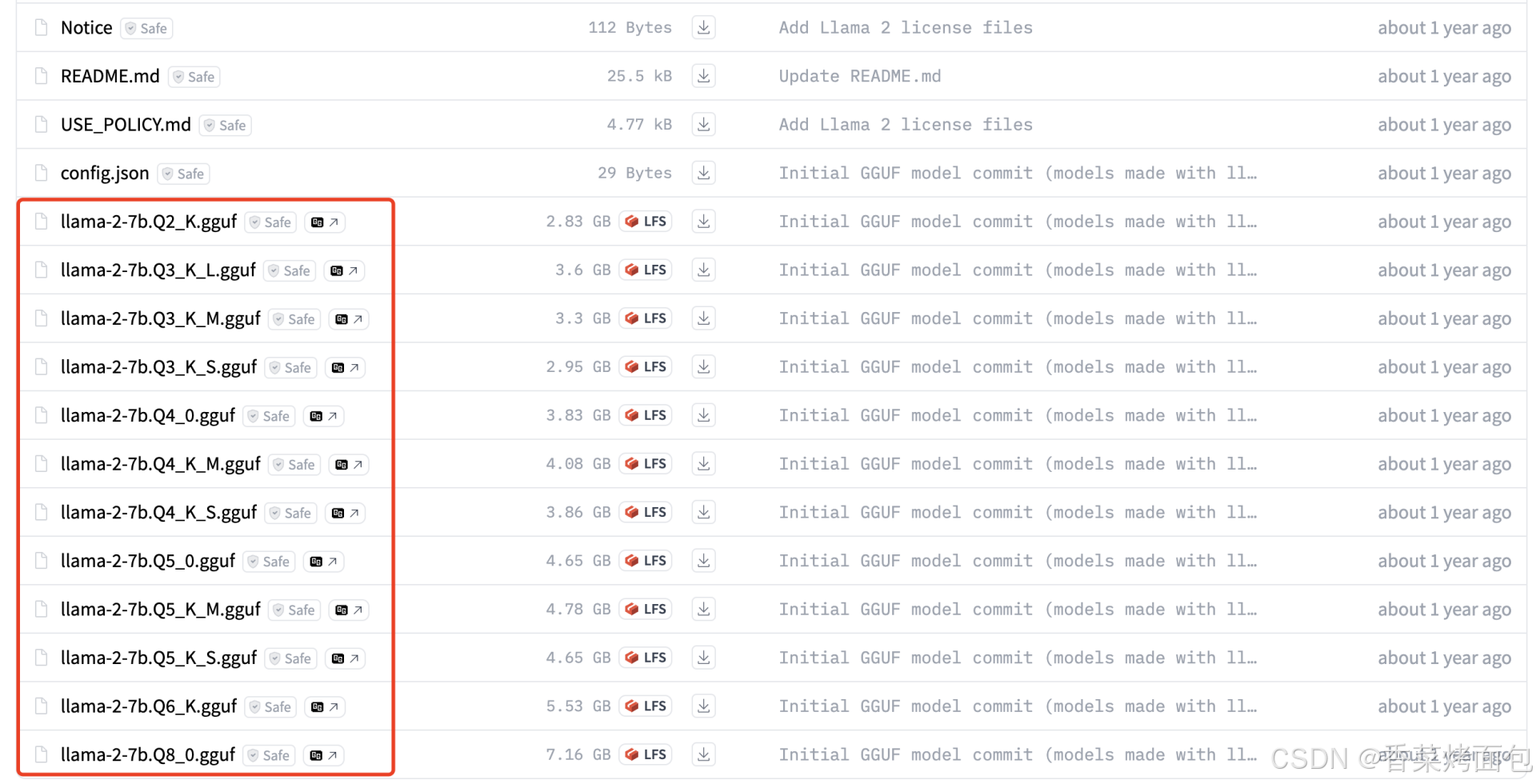Download llama-2-7b.Q8_0.gguf via download icon
This screenshot has width=1536, height=784.
703,754
